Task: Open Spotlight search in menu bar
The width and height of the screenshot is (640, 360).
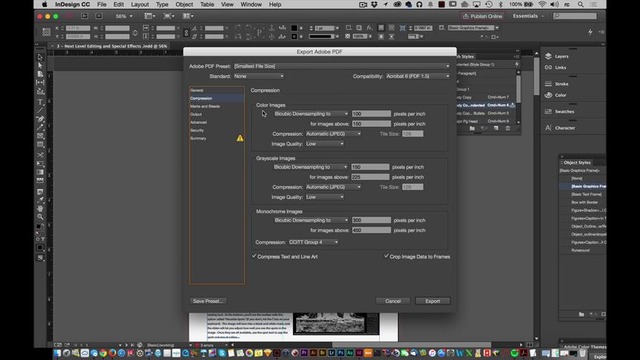Action: coord(580,4)
